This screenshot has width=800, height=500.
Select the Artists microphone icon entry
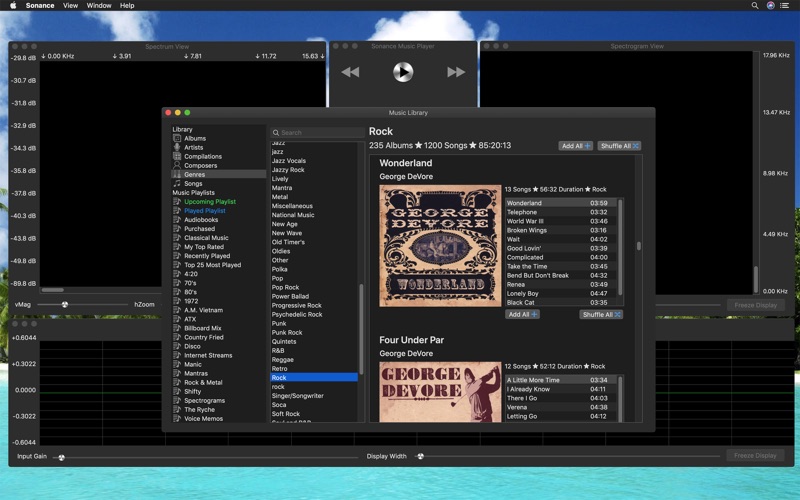click(177, 147)
